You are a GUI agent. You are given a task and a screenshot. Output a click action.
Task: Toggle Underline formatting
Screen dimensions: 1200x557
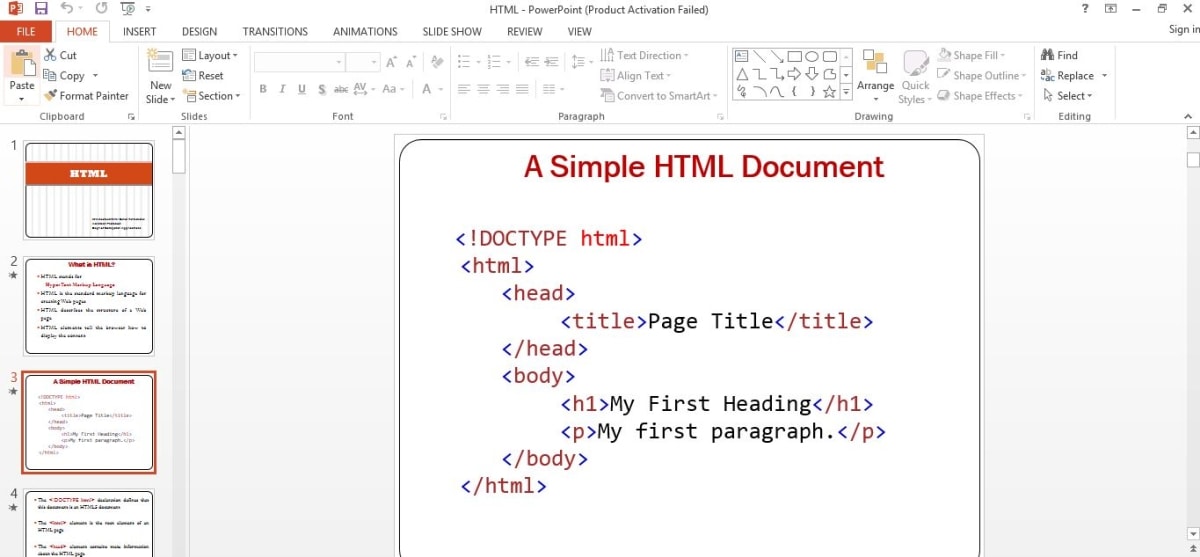302,89
